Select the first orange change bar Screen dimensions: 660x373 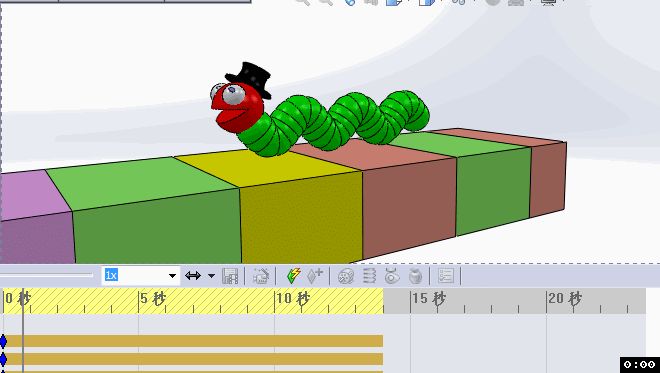tap(195, 341)
